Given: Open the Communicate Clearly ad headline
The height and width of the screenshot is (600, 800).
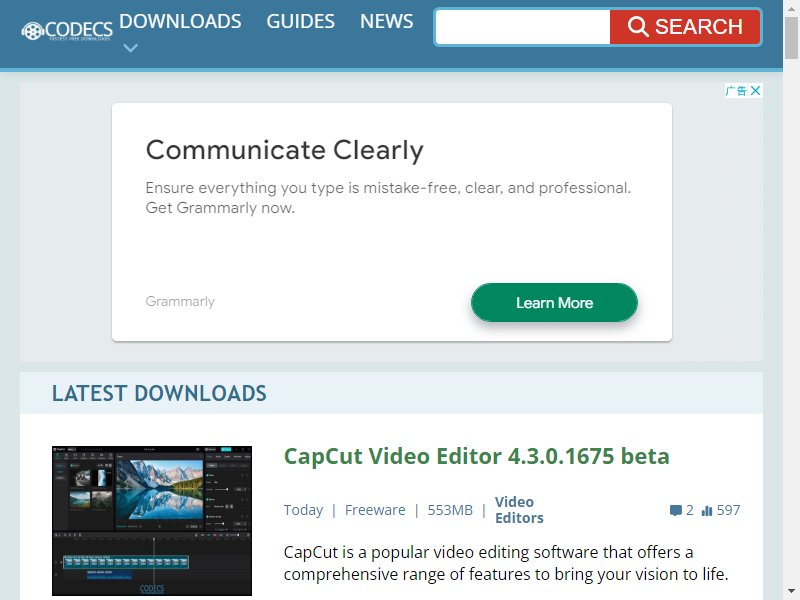Looking at the screenshot, I should coord(285,150).
